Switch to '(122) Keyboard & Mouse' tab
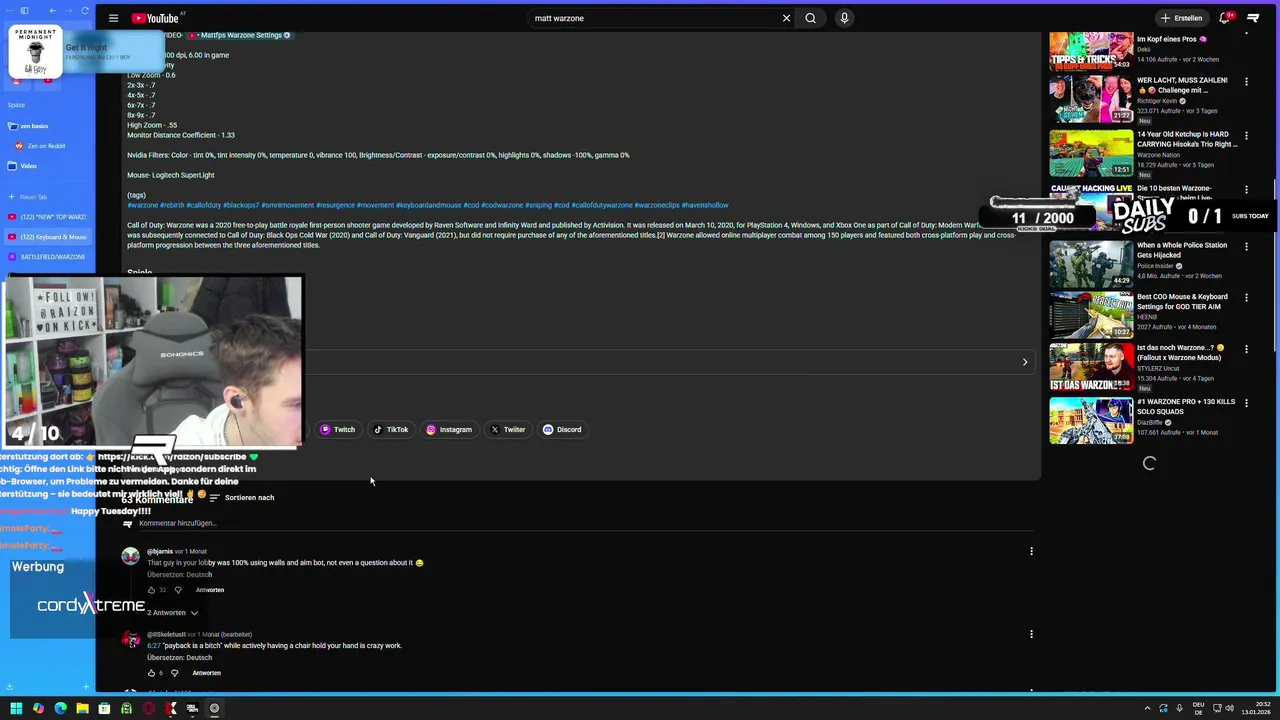This screenshot has height=720, width=1280. [48, 237]
